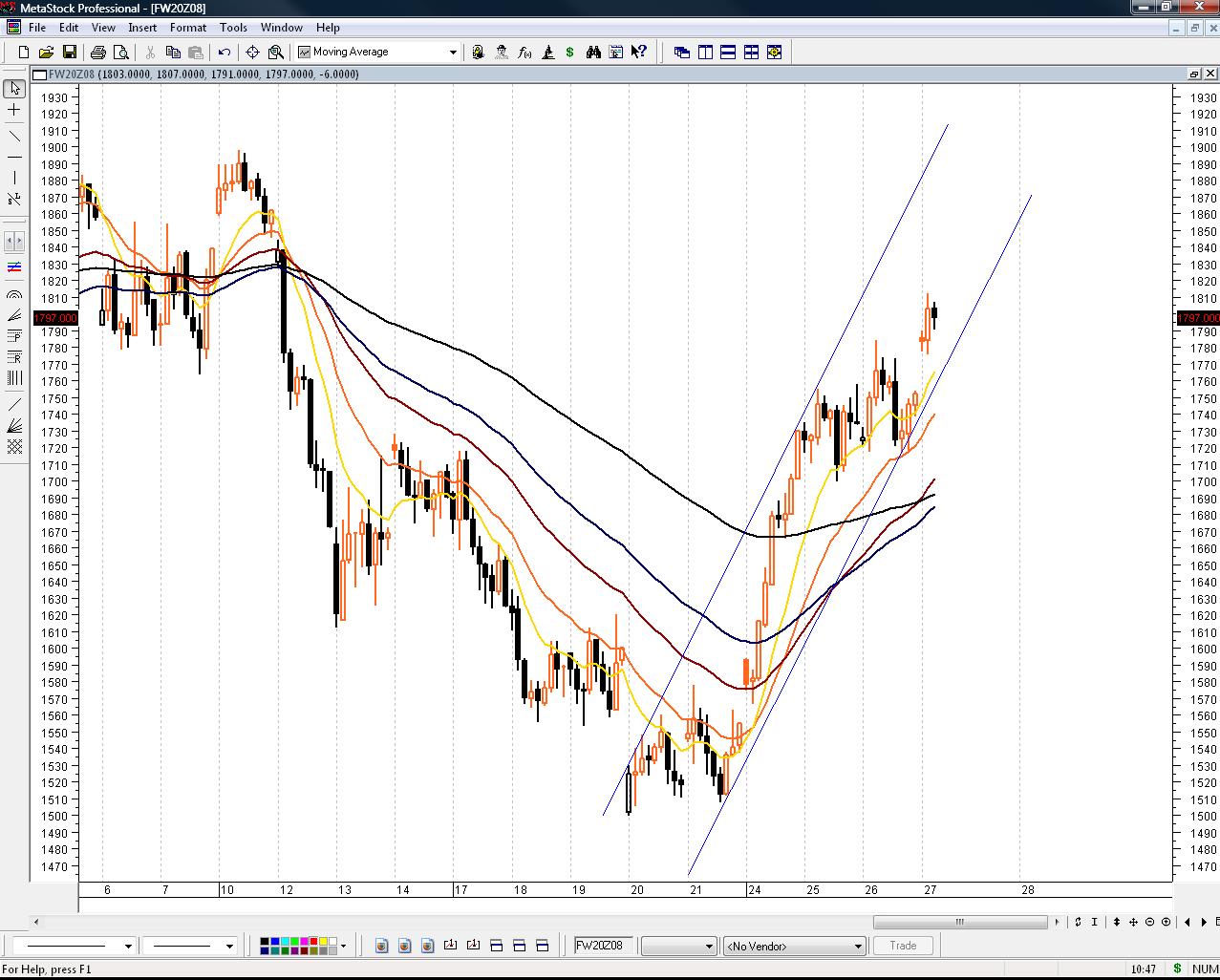Screen dimensions: 1220x980
Task: Activate the crosshair data window icon
Action: [x=253, y=53]
